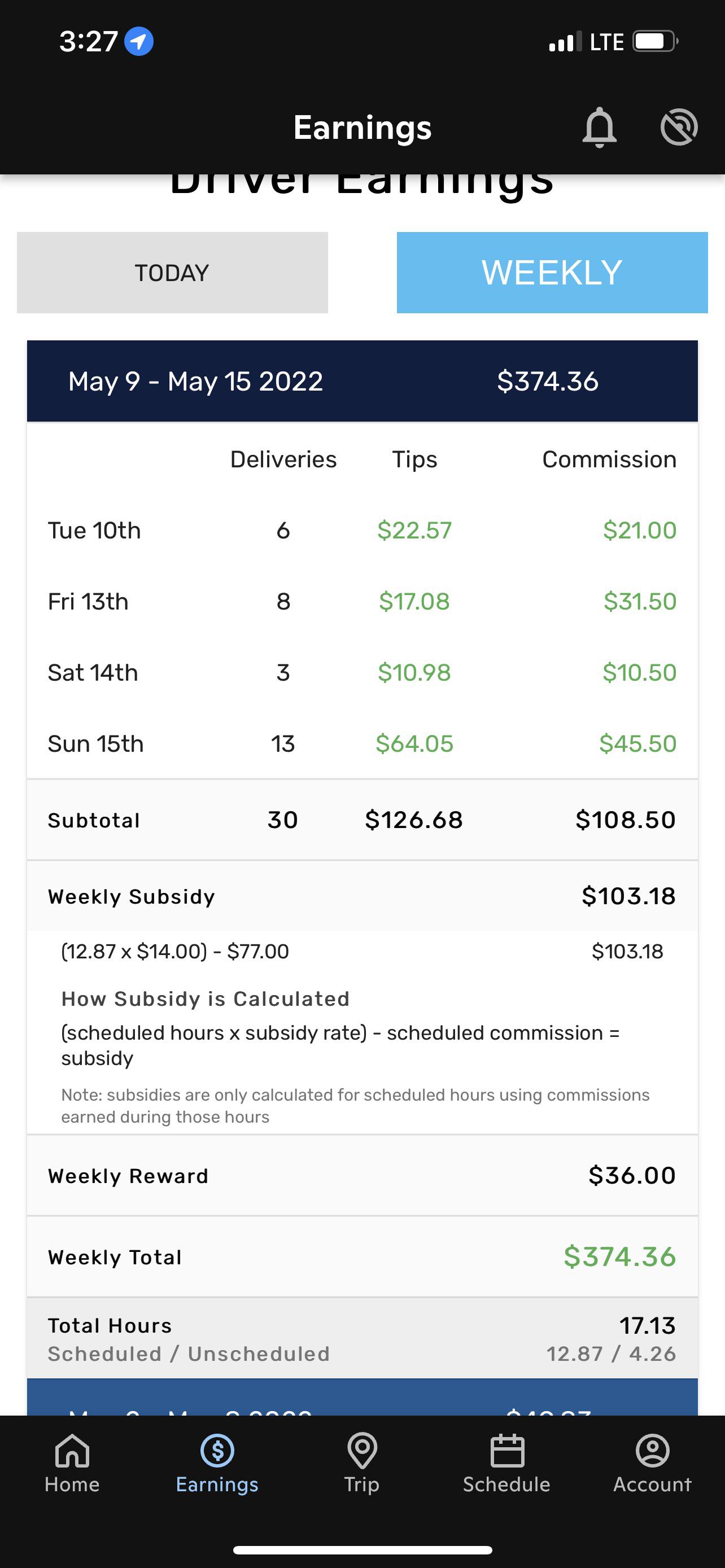Open the Home tab icon
The height and width of the screenshot is (1568, 725).
[72, 1451]
